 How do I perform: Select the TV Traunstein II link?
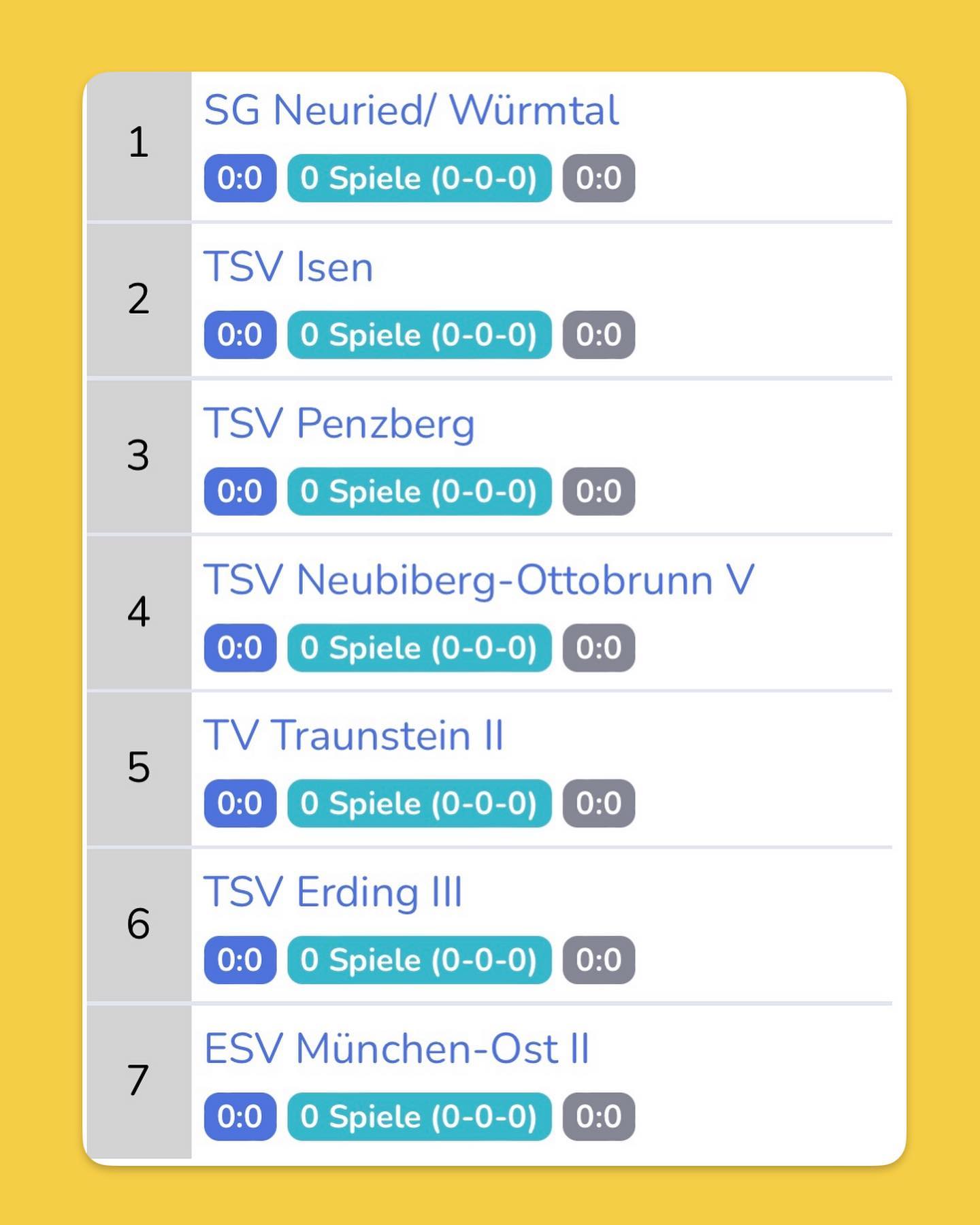pos(353,736)
